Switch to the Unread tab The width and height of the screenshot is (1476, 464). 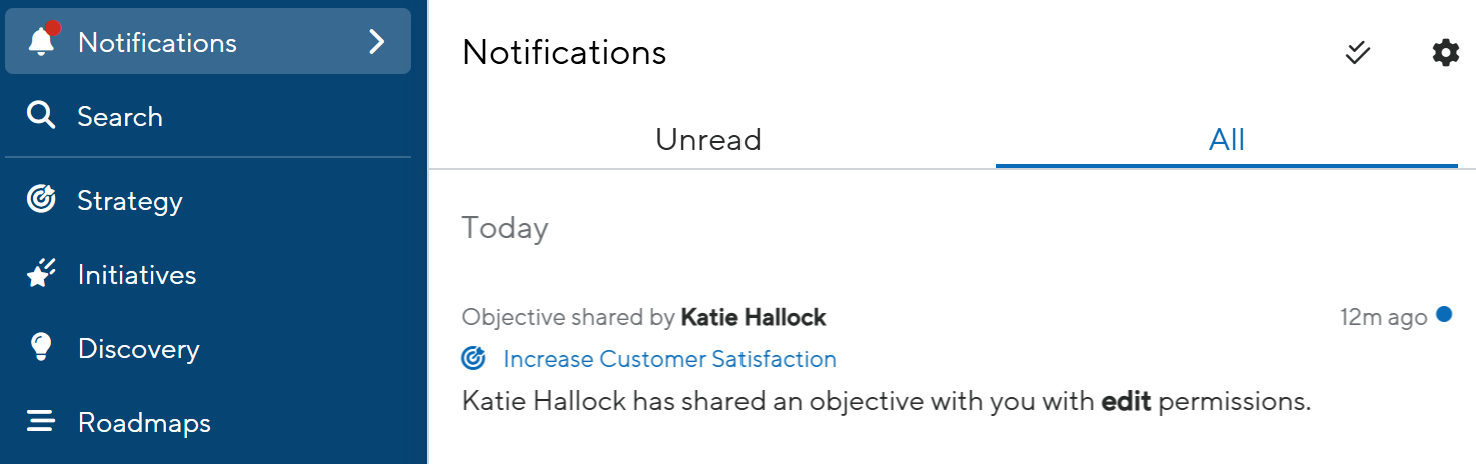tap(708, 139)
